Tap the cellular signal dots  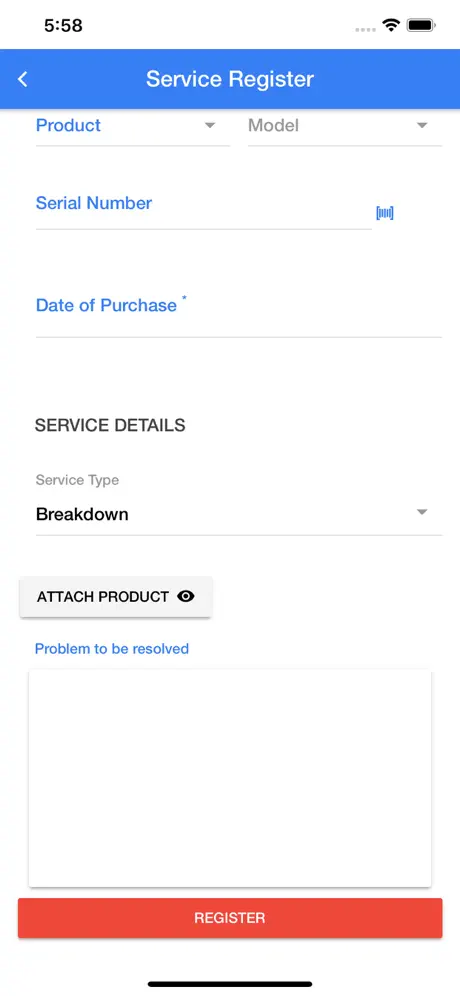click(365, 29)
